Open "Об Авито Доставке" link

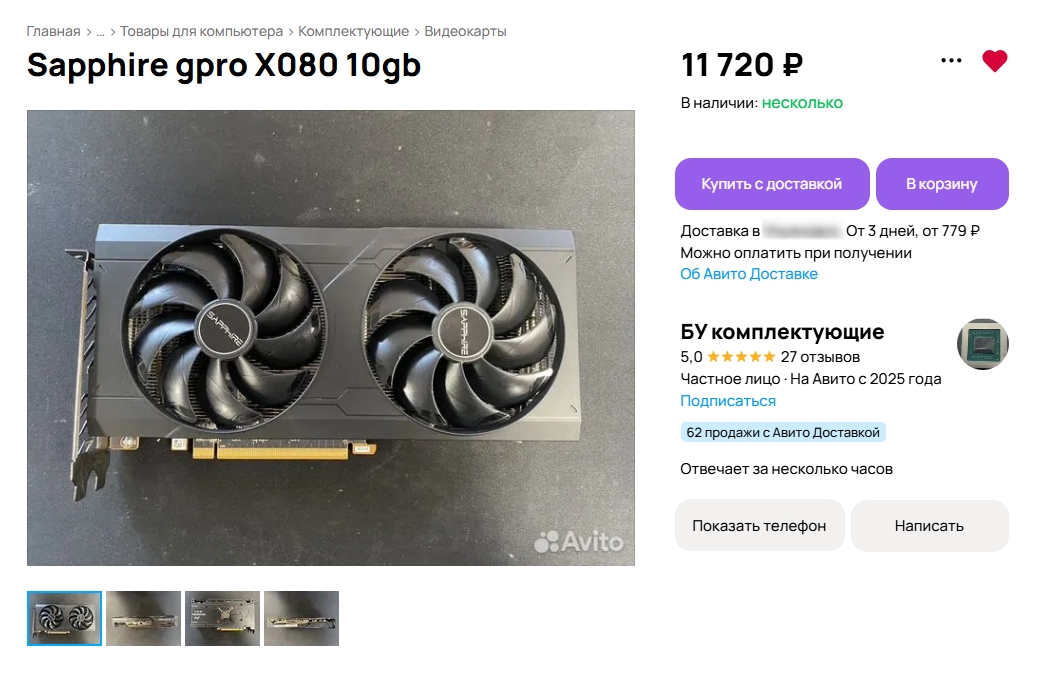click(x=749, y=274)
